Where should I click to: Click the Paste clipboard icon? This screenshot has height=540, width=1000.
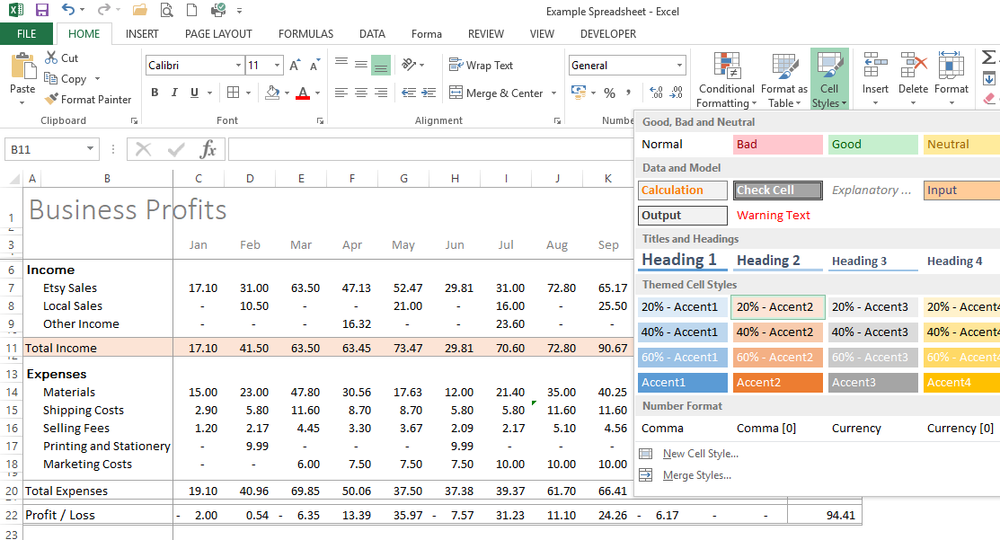[x=23, y=67]
